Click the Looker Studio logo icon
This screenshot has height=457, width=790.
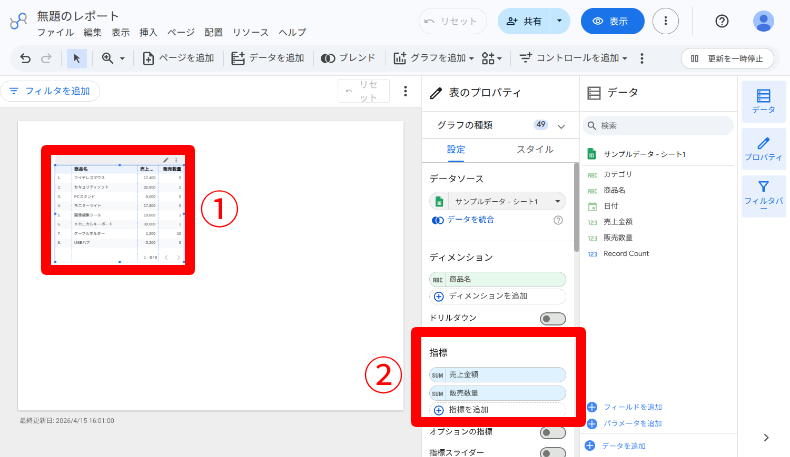18,21
